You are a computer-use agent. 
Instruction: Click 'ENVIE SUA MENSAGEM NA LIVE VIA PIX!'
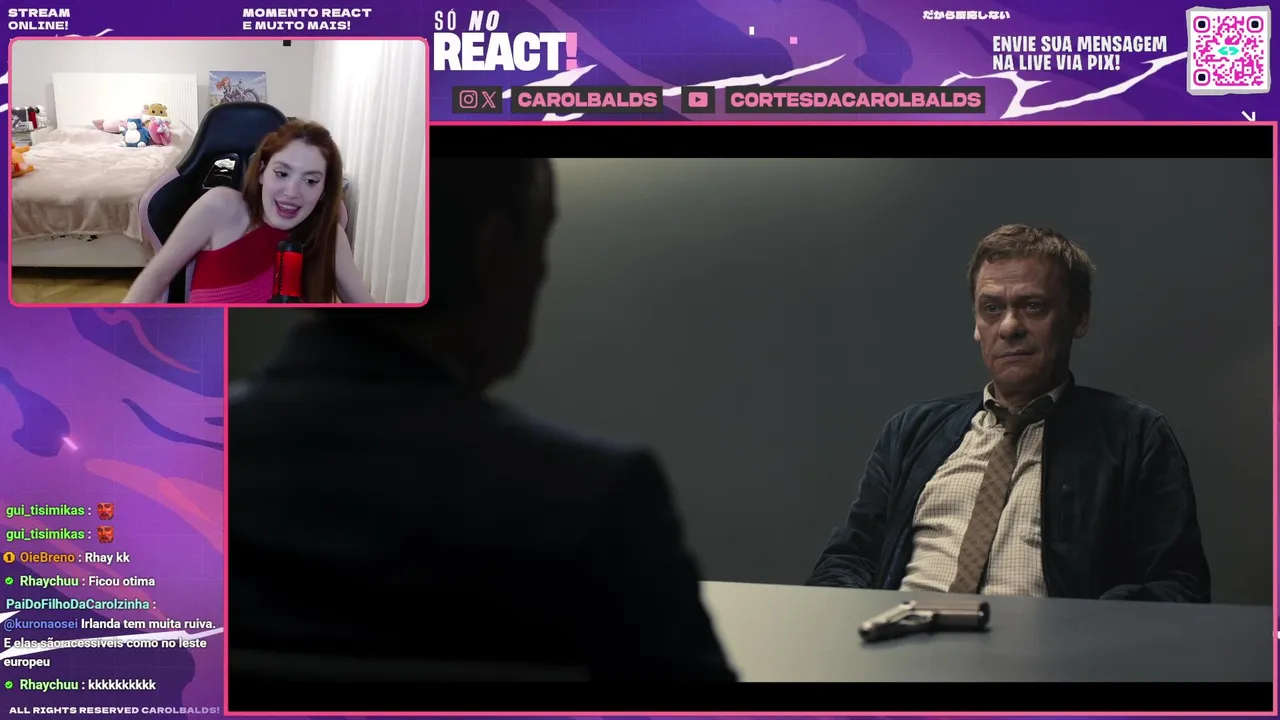click(1079, 53)
